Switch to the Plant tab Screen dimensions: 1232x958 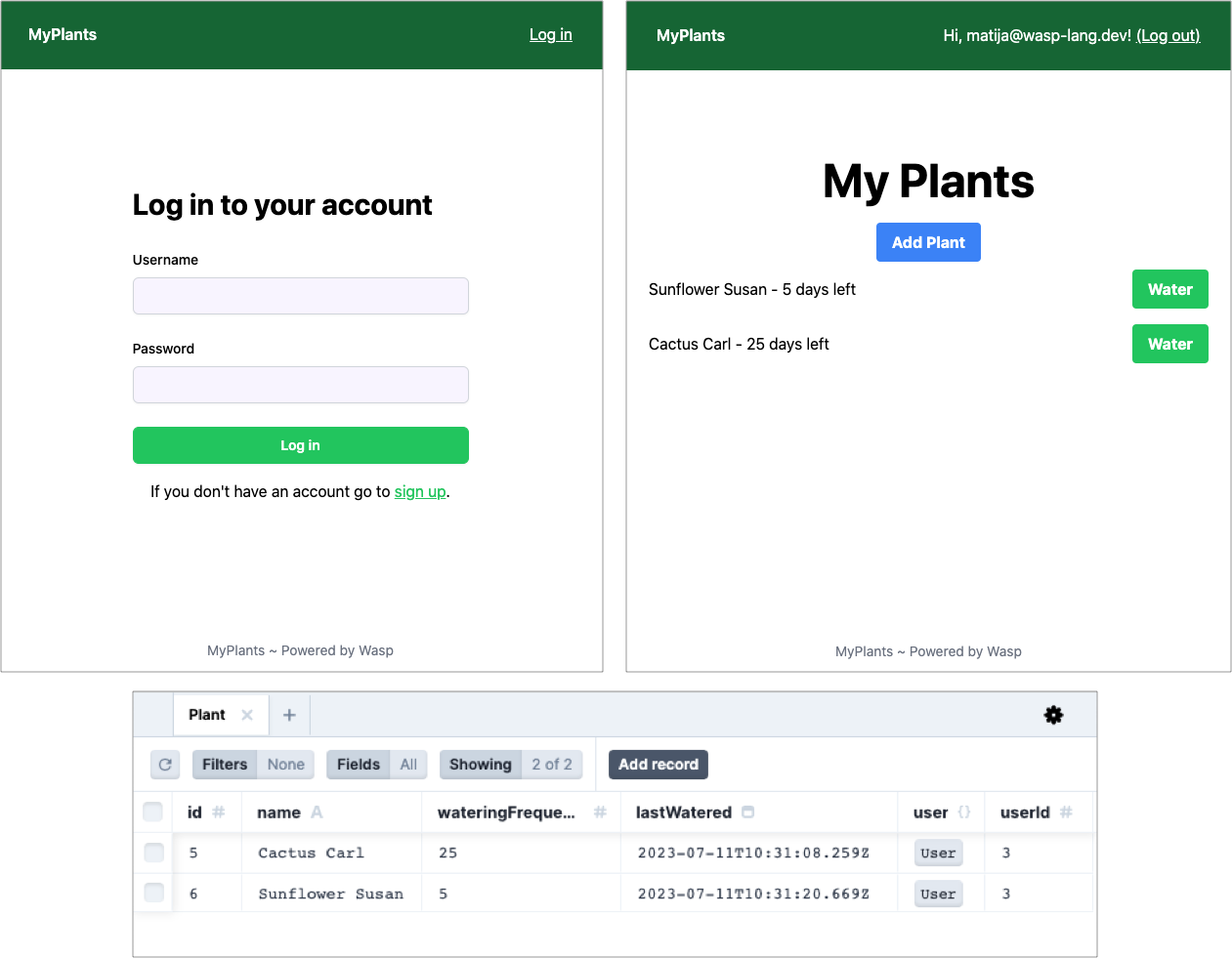click(207, 715)
